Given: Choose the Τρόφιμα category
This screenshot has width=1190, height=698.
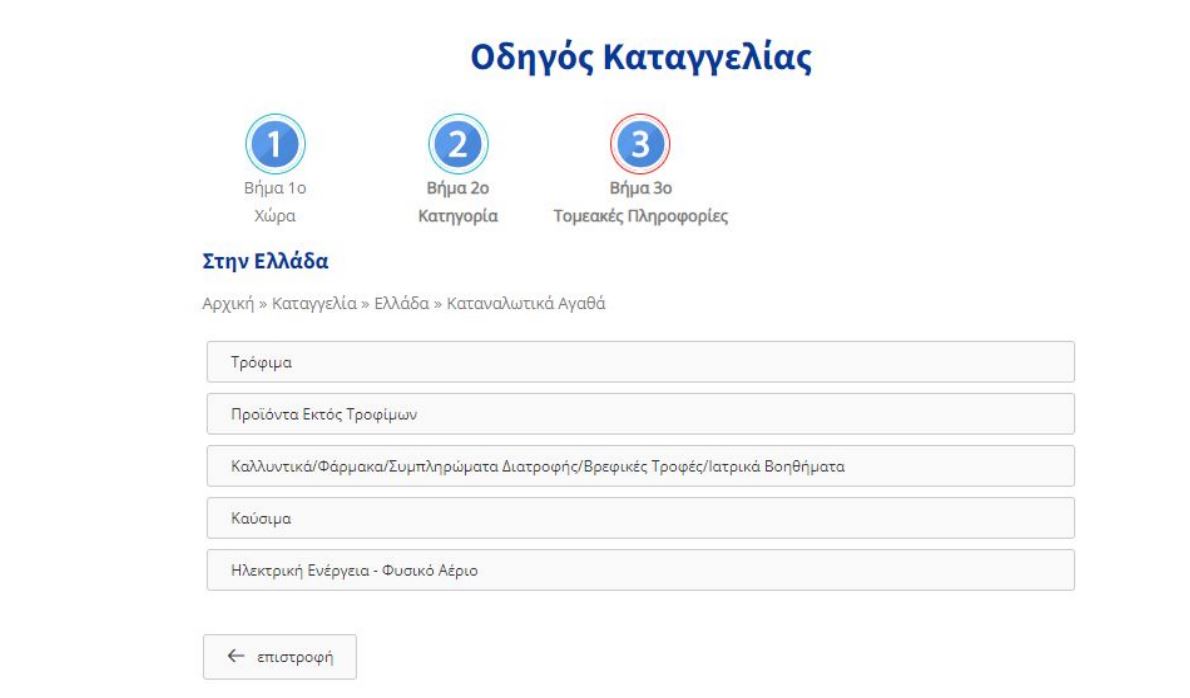Looking at the screenshot, I should pyautogui.click(x=640, y=362).
